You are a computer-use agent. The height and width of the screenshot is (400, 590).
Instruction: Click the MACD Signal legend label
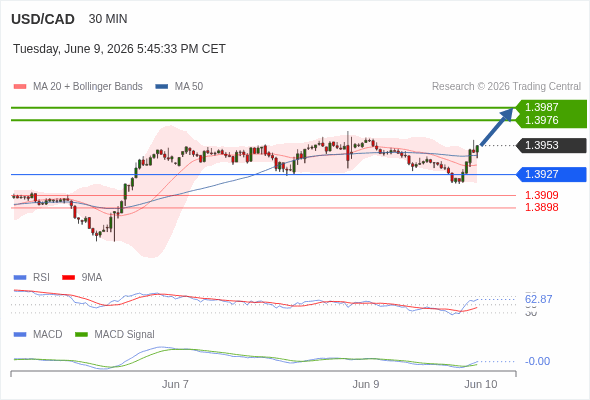pos(125,335)
